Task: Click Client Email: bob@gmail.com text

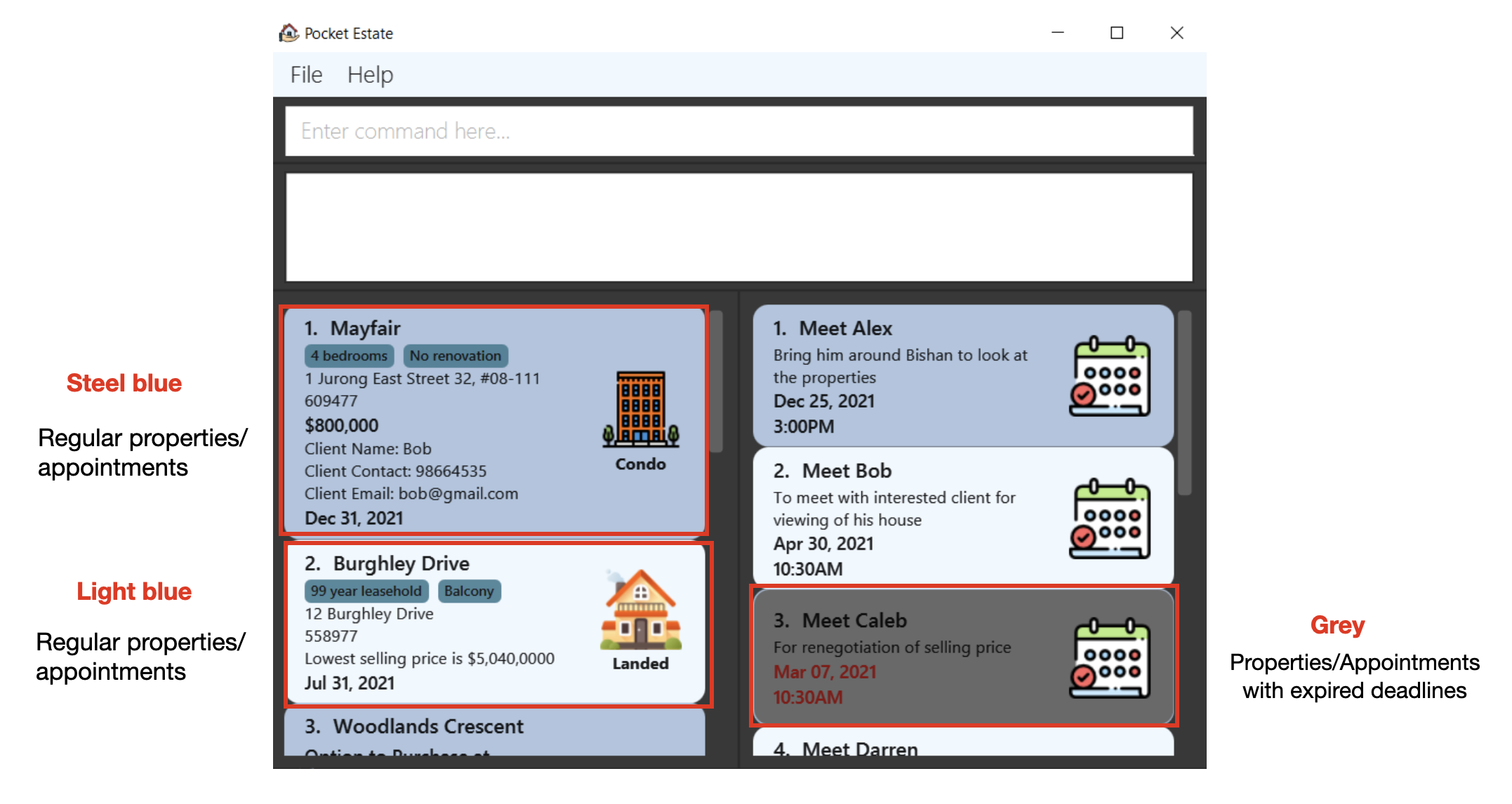Action: [x=411, y=494]
